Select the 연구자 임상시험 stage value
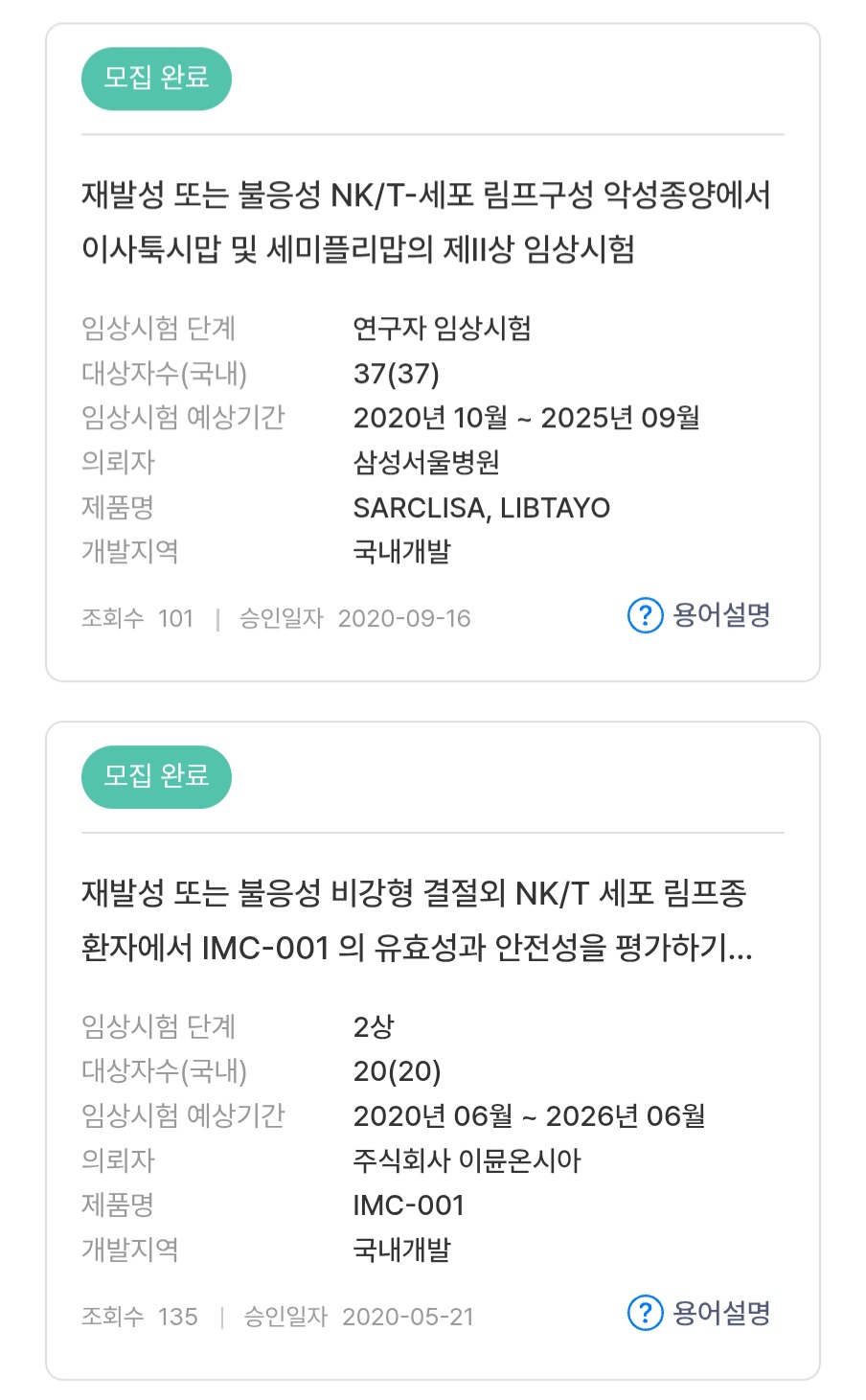Screen dimensions: 866x1400 tap(442, 329)
